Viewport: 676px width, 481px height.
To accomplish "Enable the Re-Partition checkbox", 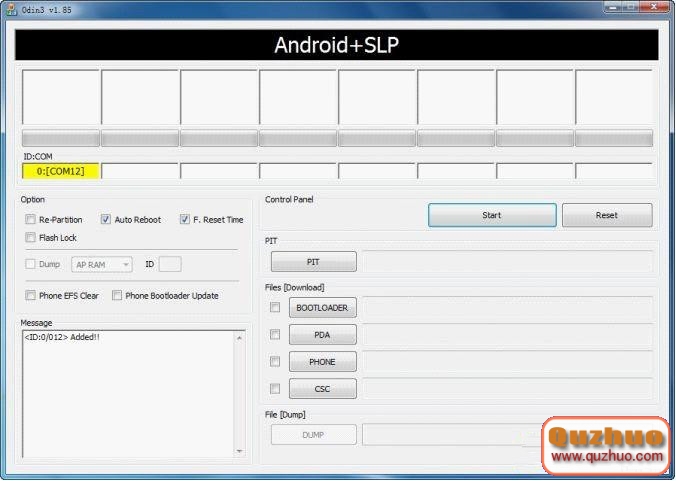I will point(30,219).
